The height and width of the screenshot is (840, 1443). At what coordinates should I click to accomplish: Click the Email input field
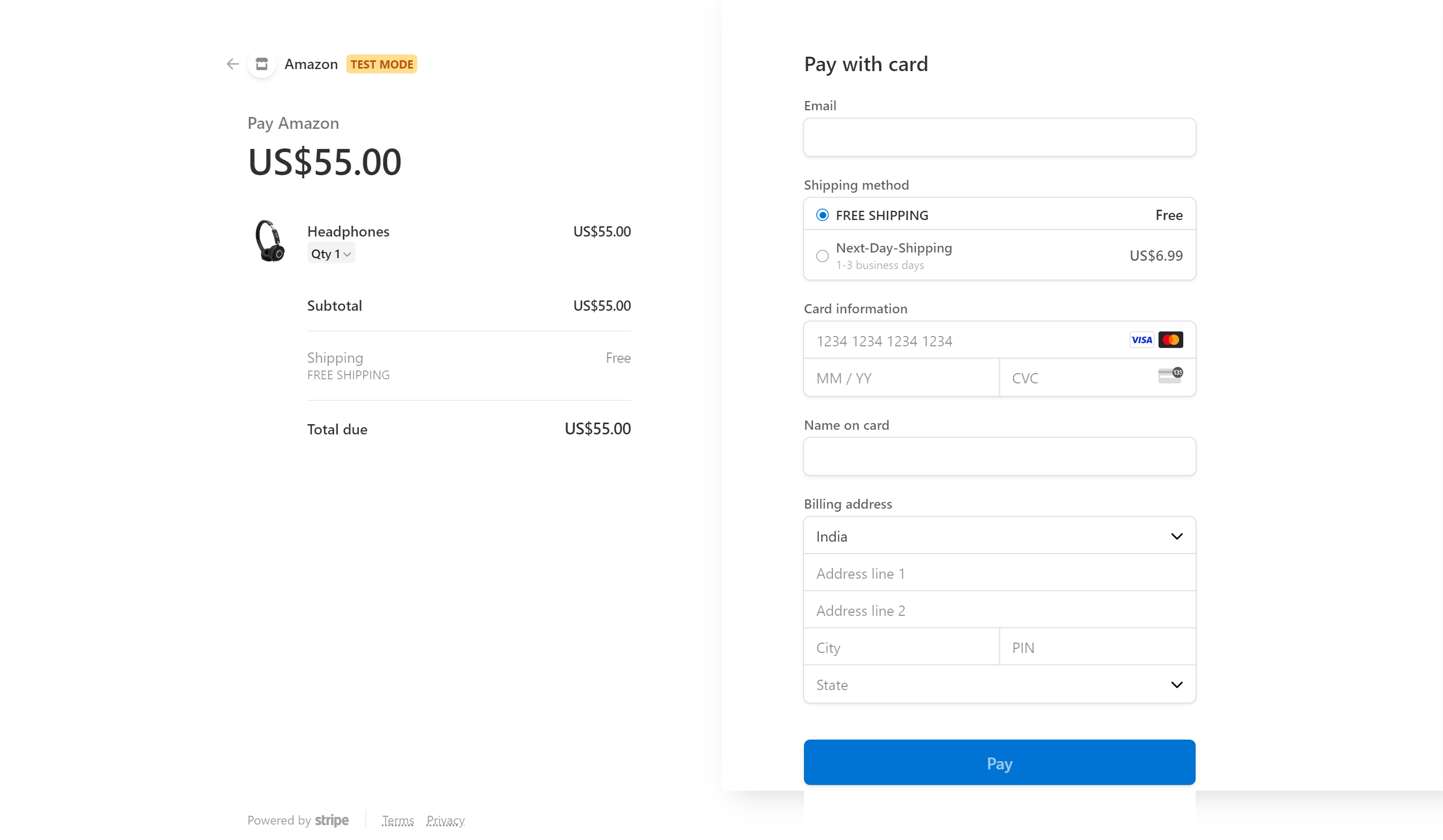pos(999,137)
